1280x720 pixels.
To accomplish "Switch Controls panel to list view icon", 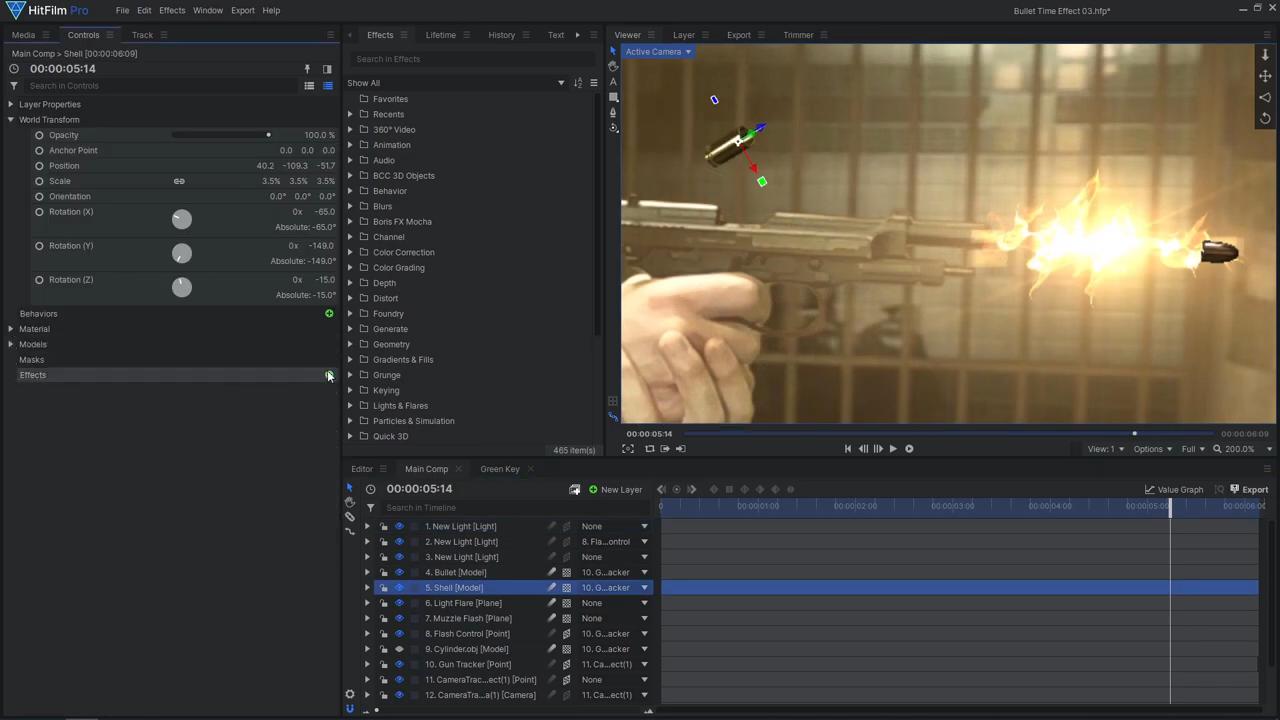I will point(309,86).
